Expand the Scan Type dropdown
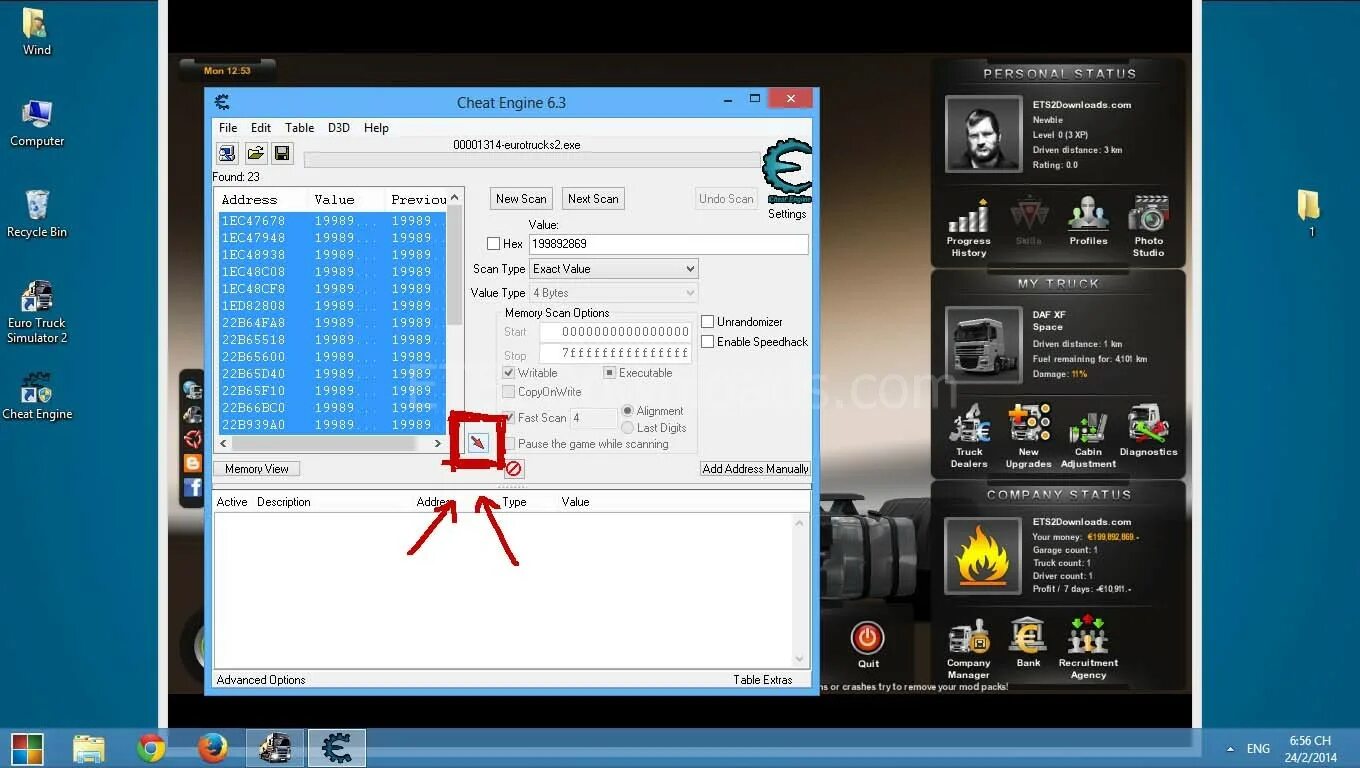 (613, 268)
